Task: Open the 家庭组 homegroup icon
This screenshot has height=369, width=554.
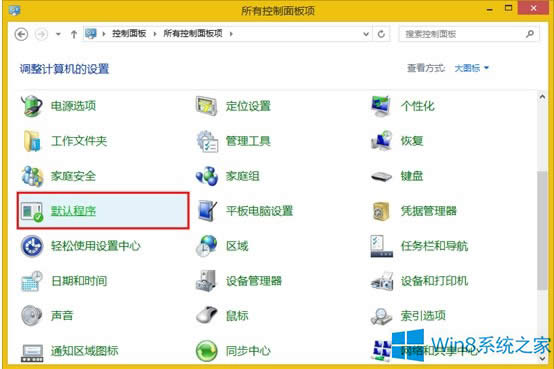Action: click(207, 176)
